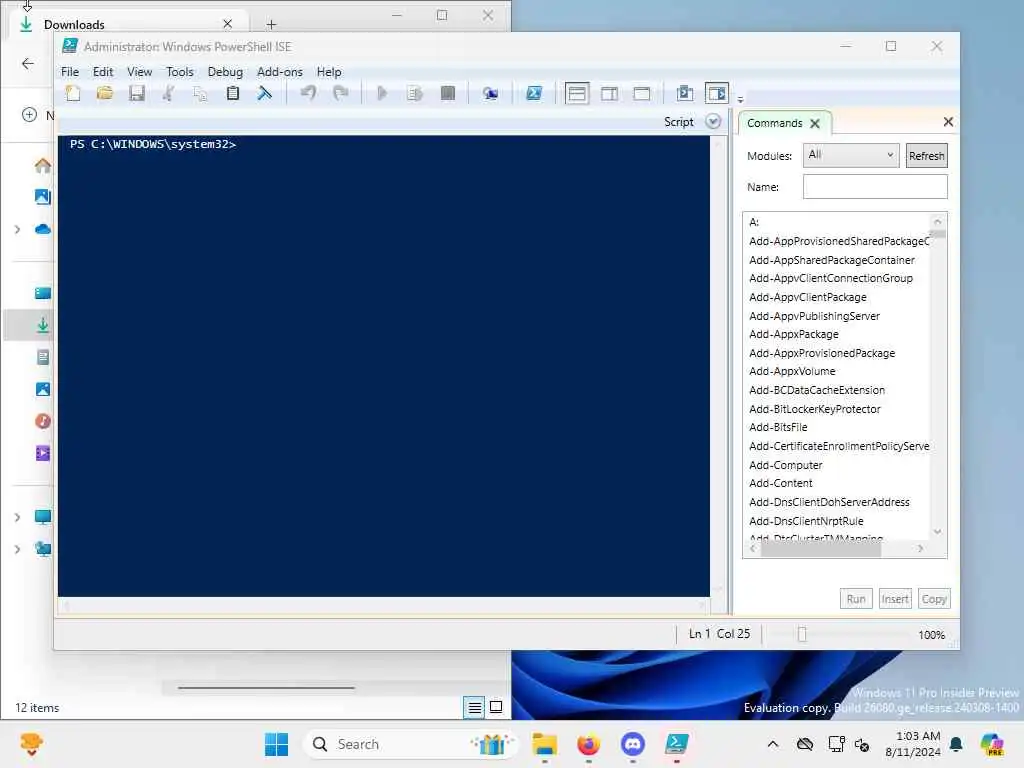Adjust the zoom slider in status bar
Image resolution: width=1024 pixels, height=768 pixels.
pyautogui.click(x=802, y=634)
